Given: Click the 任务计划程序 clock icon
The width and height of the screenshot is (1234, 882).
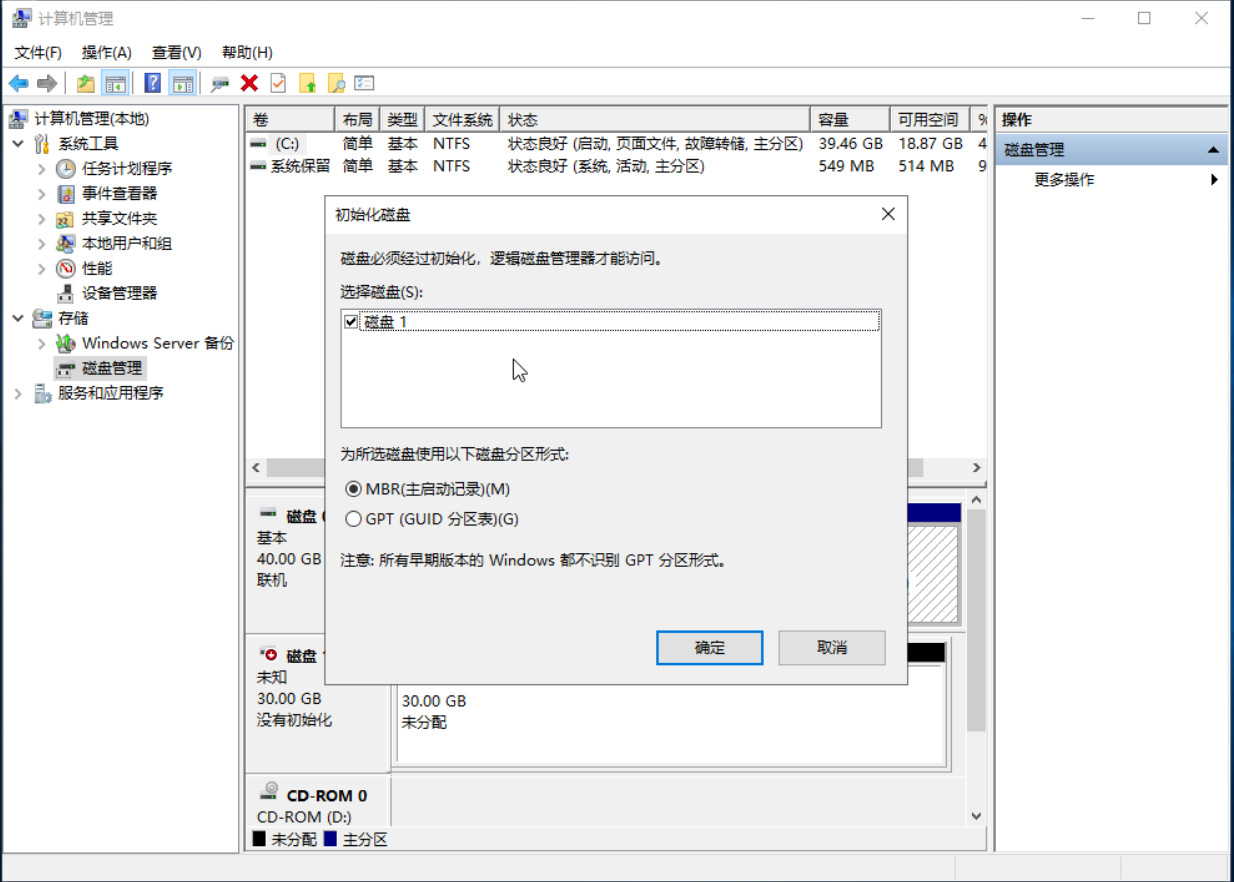Looking at the screenshot, I should tap(66, 169).
